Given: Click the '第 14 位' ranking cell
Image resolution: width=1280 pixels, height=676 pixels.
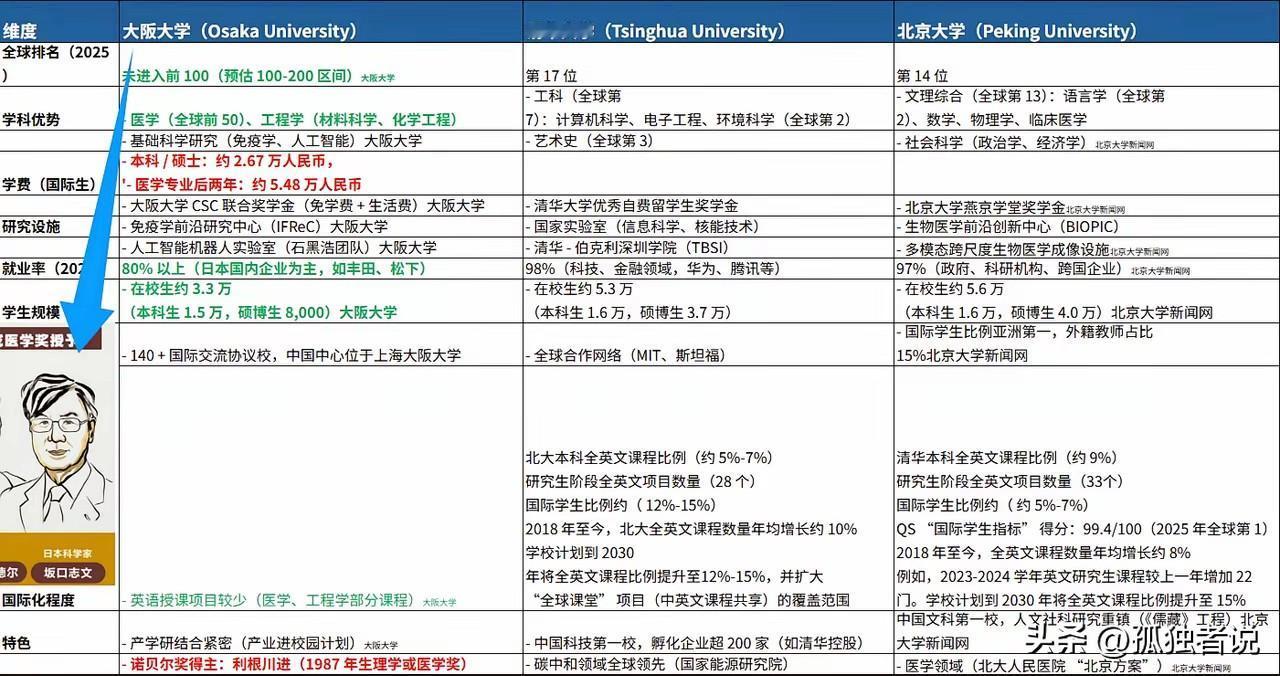Looking at the screenshot, I should [923, 76].
